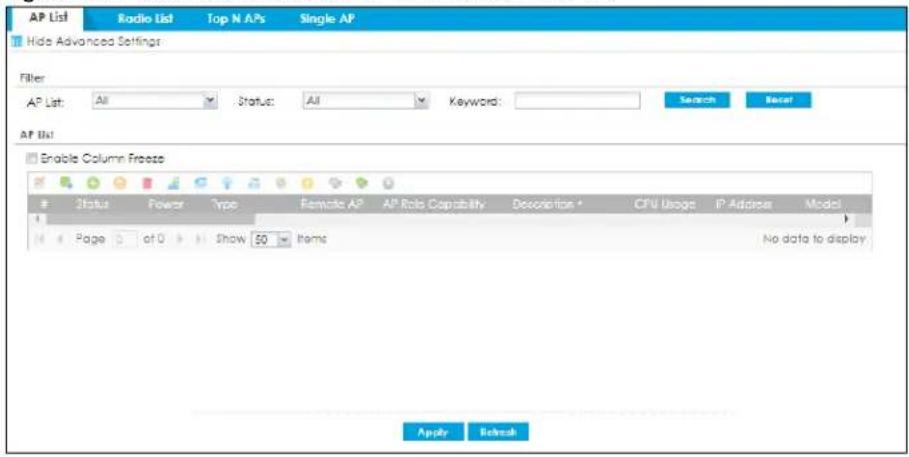Sort by the Description column header
This screenshot has width=909, height=457.
(x=547, y=204)
